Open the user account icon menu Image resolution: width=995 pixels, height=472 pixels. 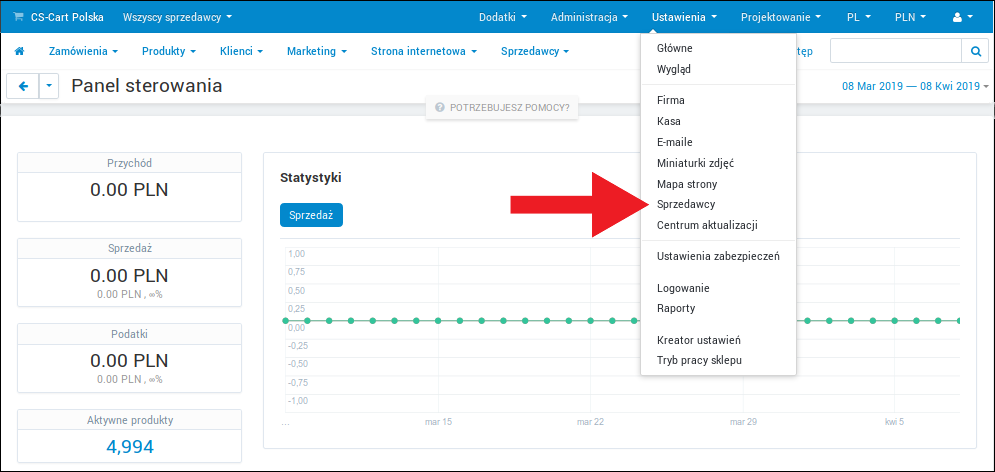pos(962,17)
